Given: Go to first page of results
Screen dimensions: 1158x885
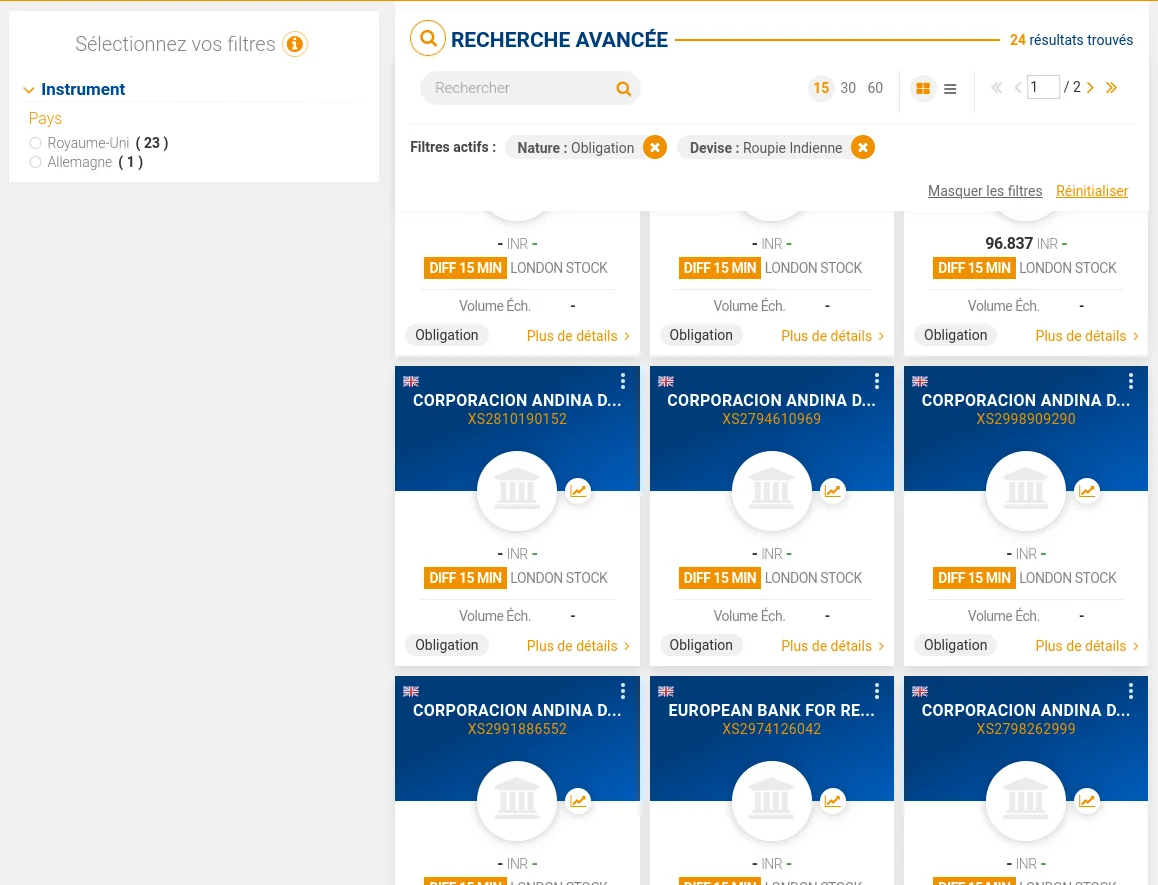Looking at the screenshot, I should pos(996,88).
